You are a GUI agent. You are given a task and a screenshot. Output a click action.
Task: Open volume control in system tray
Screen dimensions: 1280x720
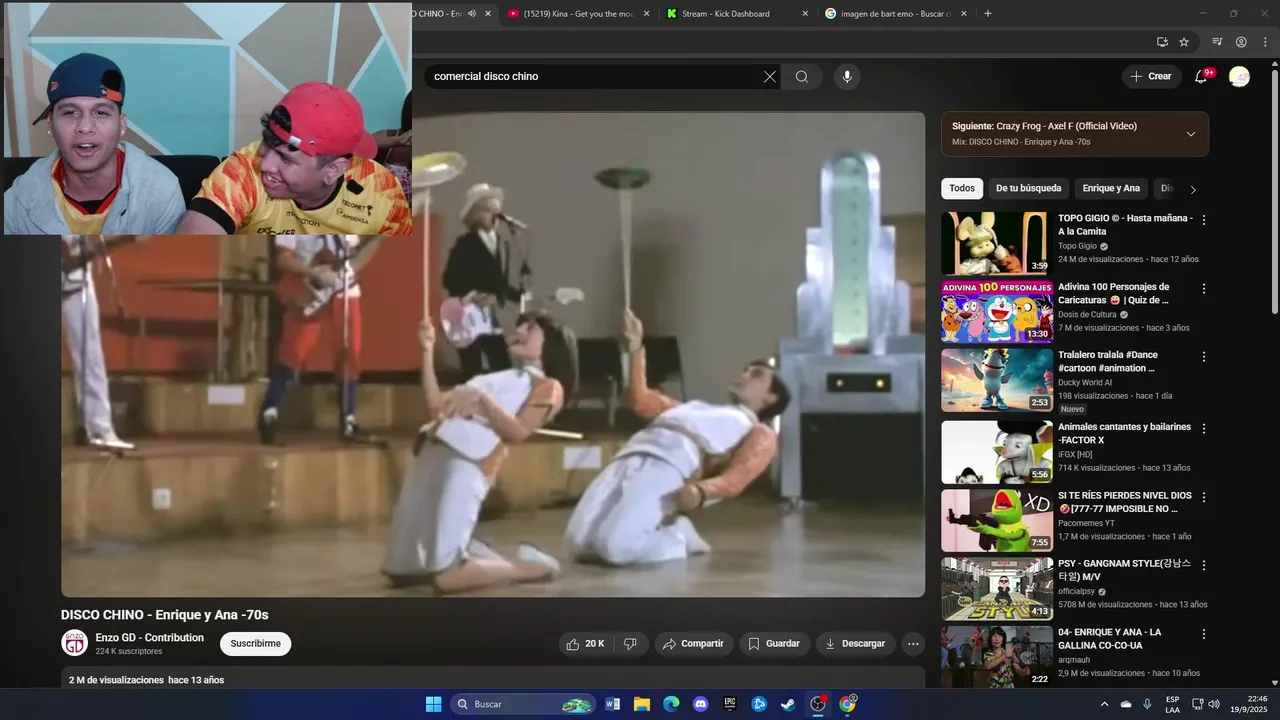[x=1214, y=704]
